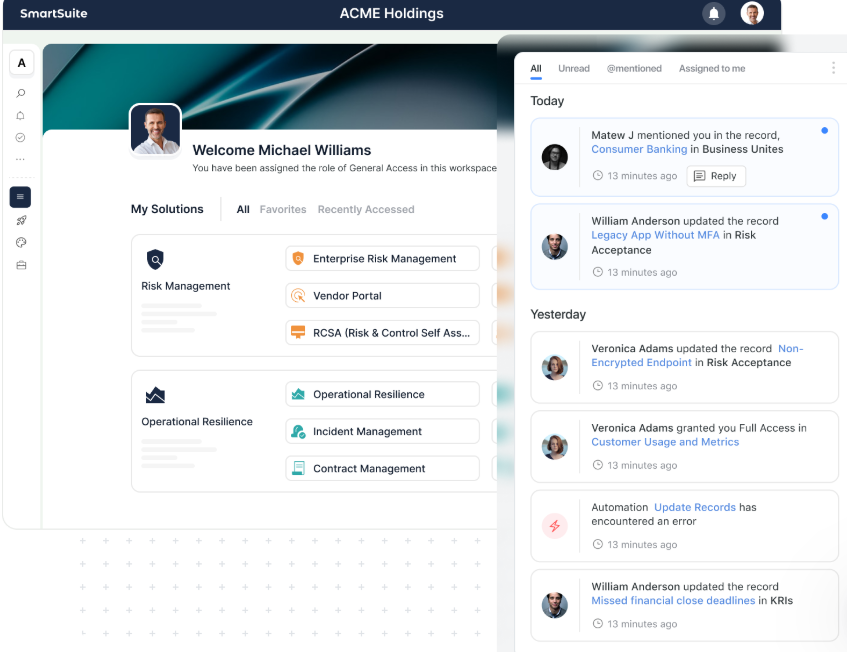
Task: Select the Favorites tab in My Solutions
Action: (x=283, y=210)
